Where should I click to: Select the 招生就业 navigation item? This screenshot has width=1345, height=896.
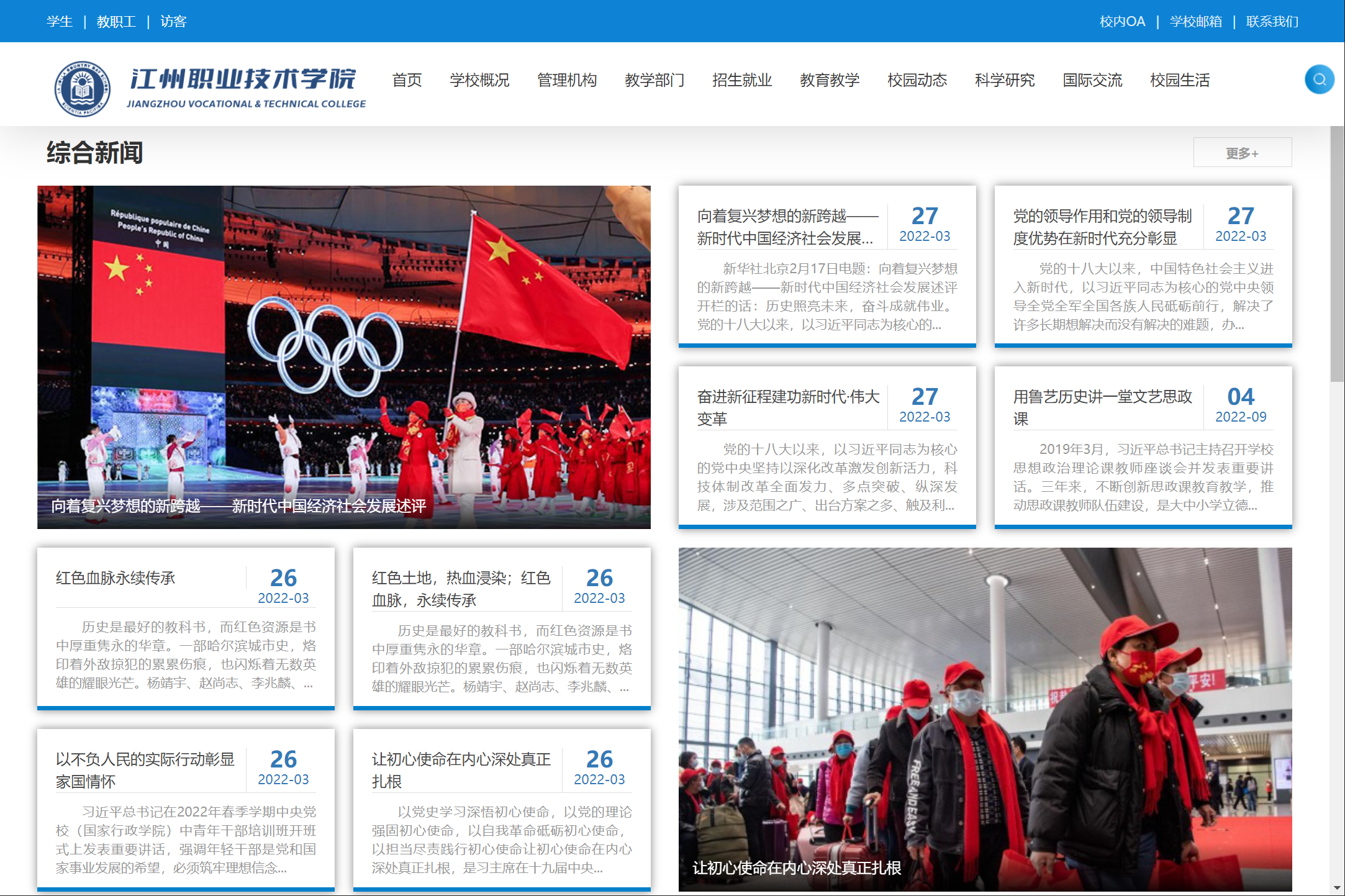[x=741, y=80]
